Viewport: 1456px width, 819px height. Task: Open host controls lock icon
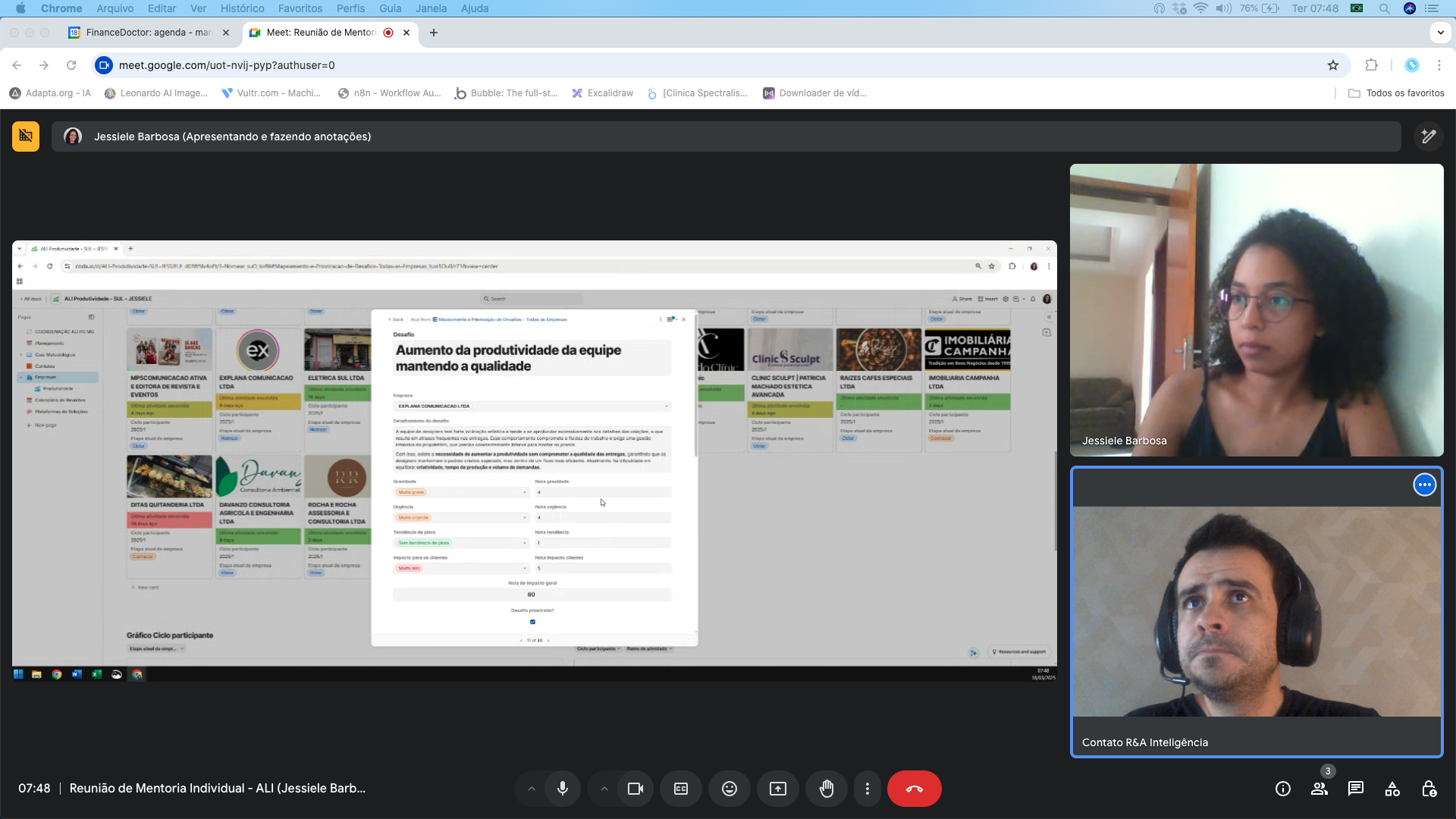(x=1429, y=789)
